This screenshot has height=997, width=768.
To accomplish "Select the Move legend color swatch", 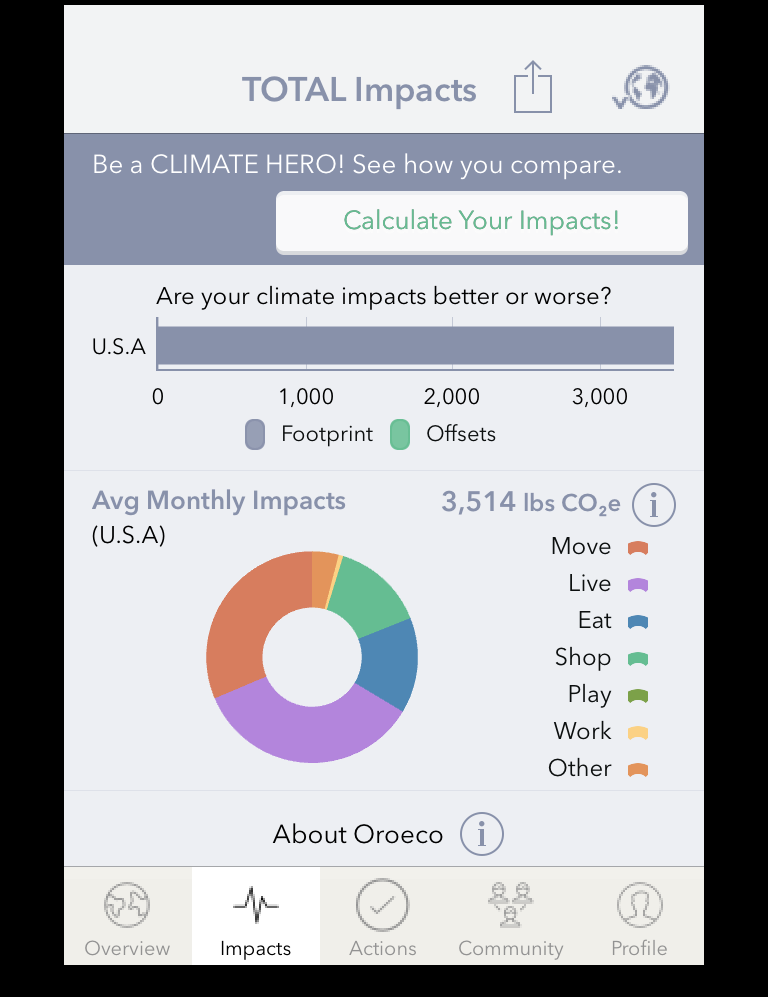I will [638, 548].
